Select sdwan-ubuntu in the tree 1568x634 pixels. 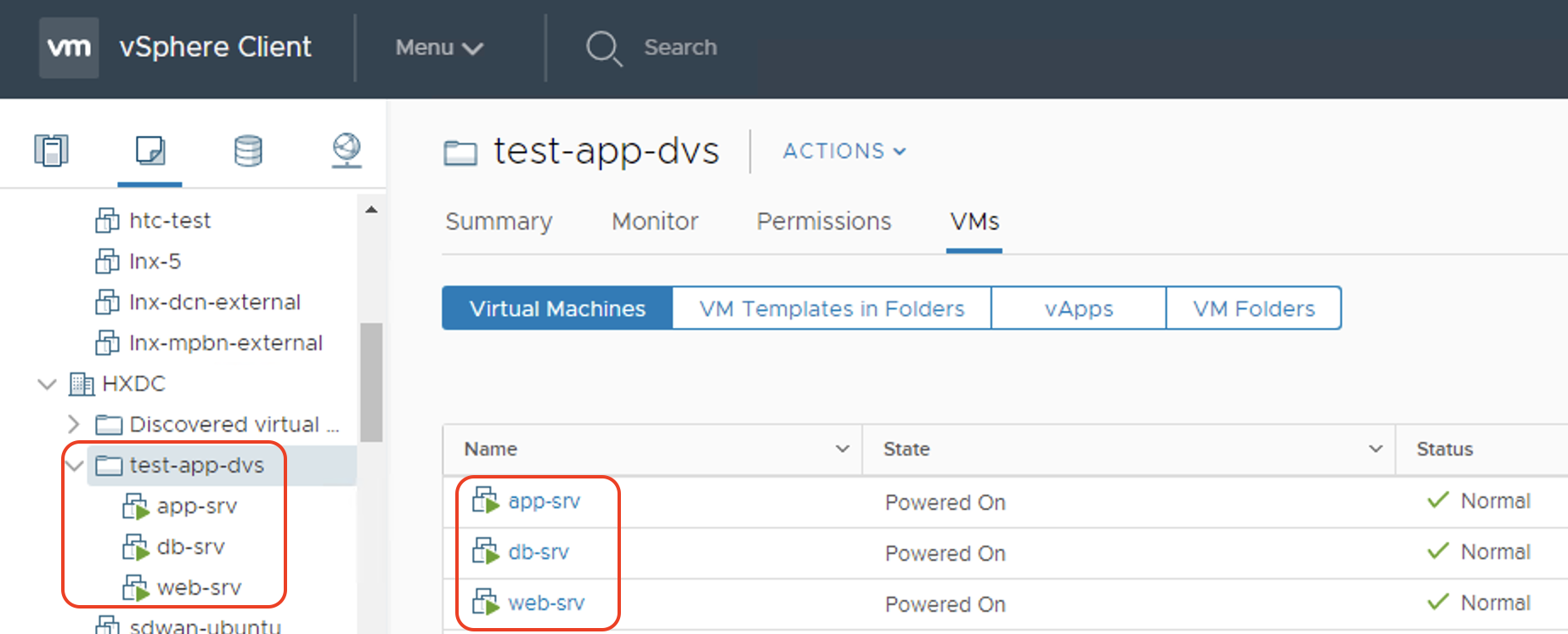click(x=206, y=626)
